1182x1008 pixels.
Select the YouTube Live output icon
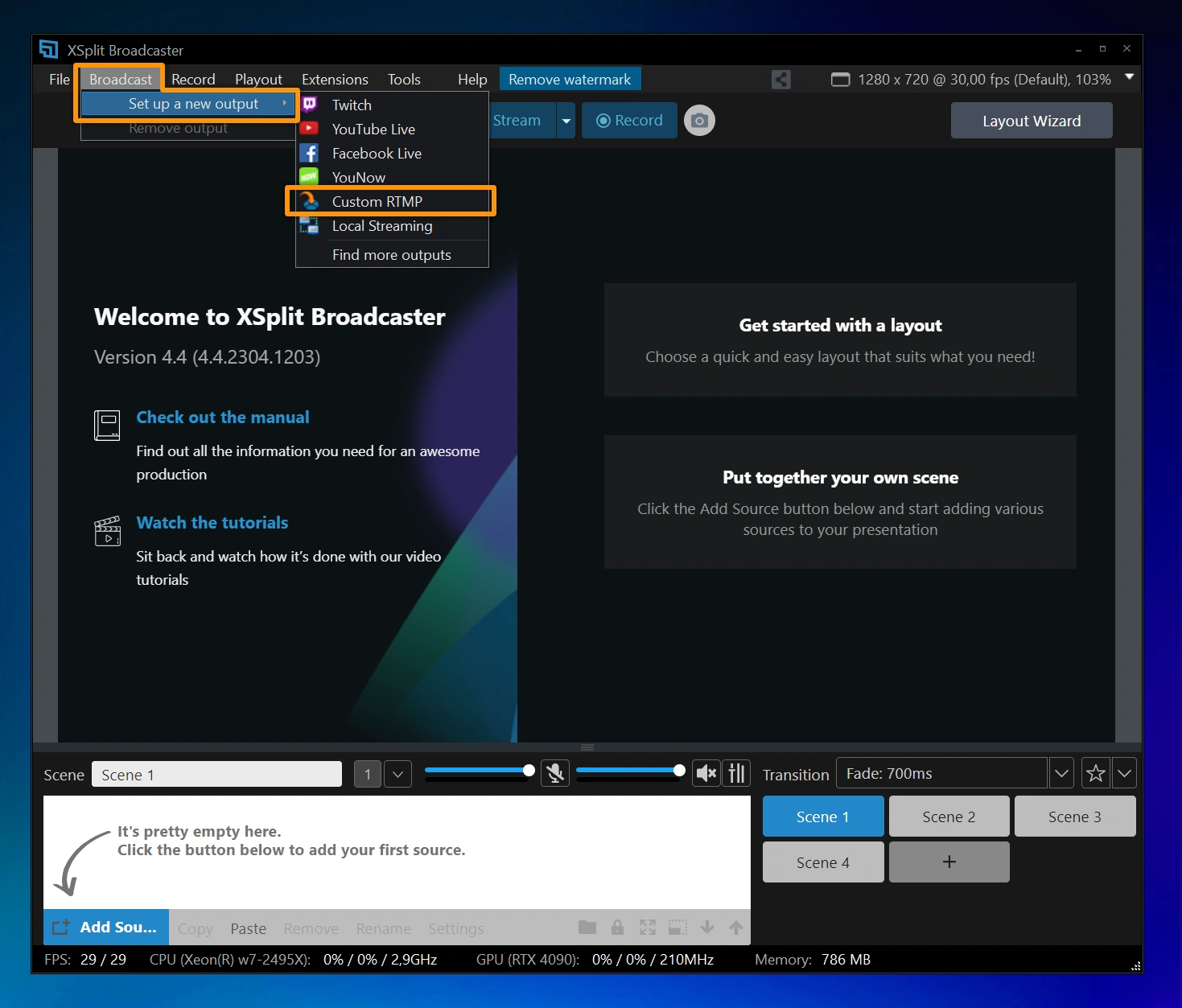pyautogui.click(x=310, y=129)
